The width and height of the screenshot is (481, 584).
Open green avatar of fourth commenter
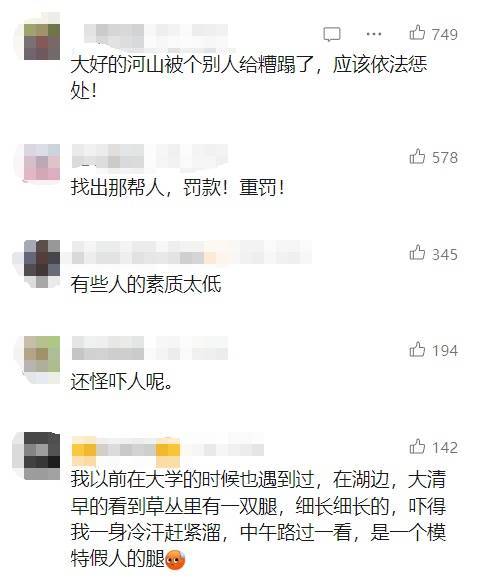[x=42, y=354]
